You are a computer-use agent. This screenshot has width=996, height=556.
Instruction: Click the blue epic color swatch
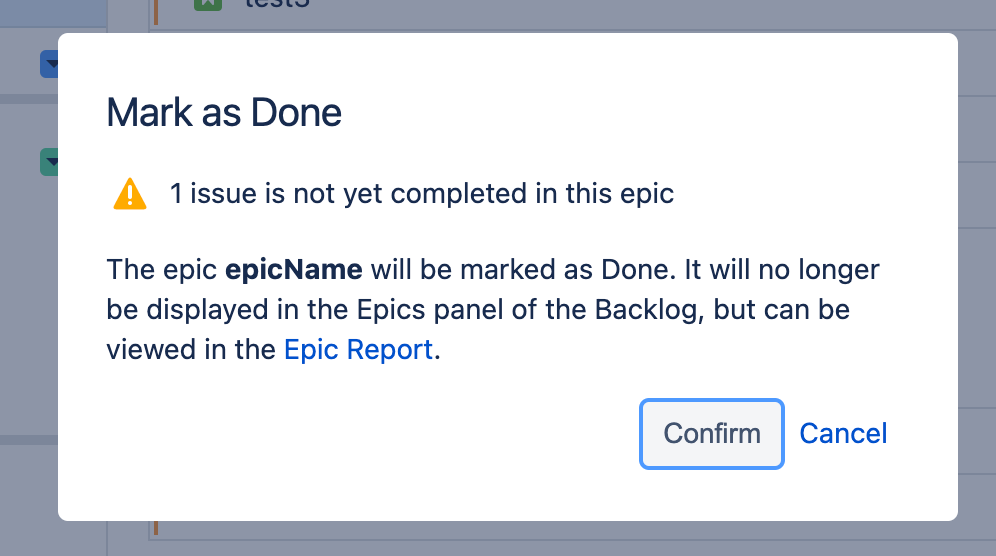coord(46,64)
